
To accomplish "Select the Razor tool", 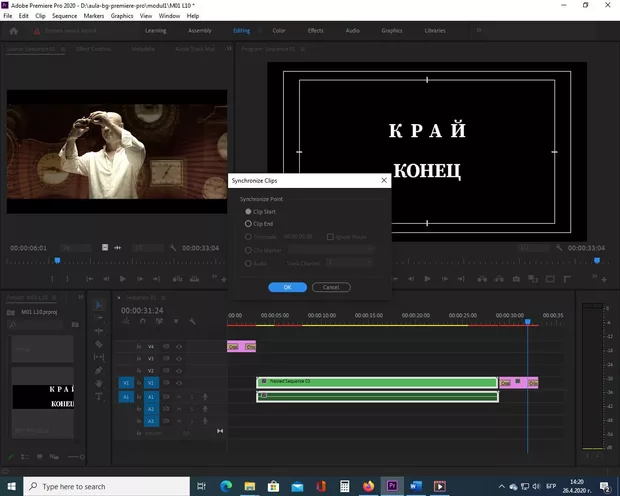I will (99, 343).
